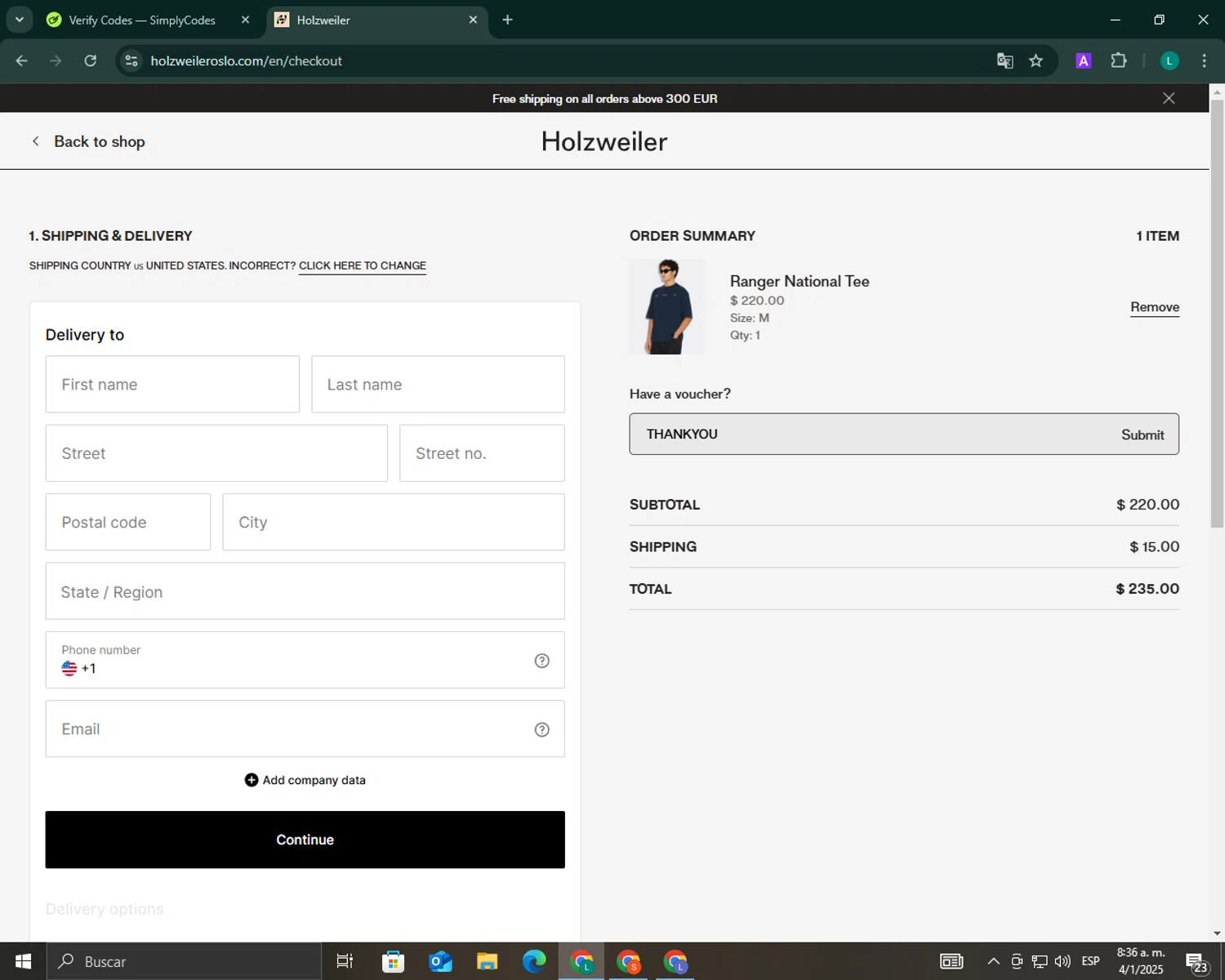Focus the Street field
The image size is (1225, 980).
click(x=216, y=453)
